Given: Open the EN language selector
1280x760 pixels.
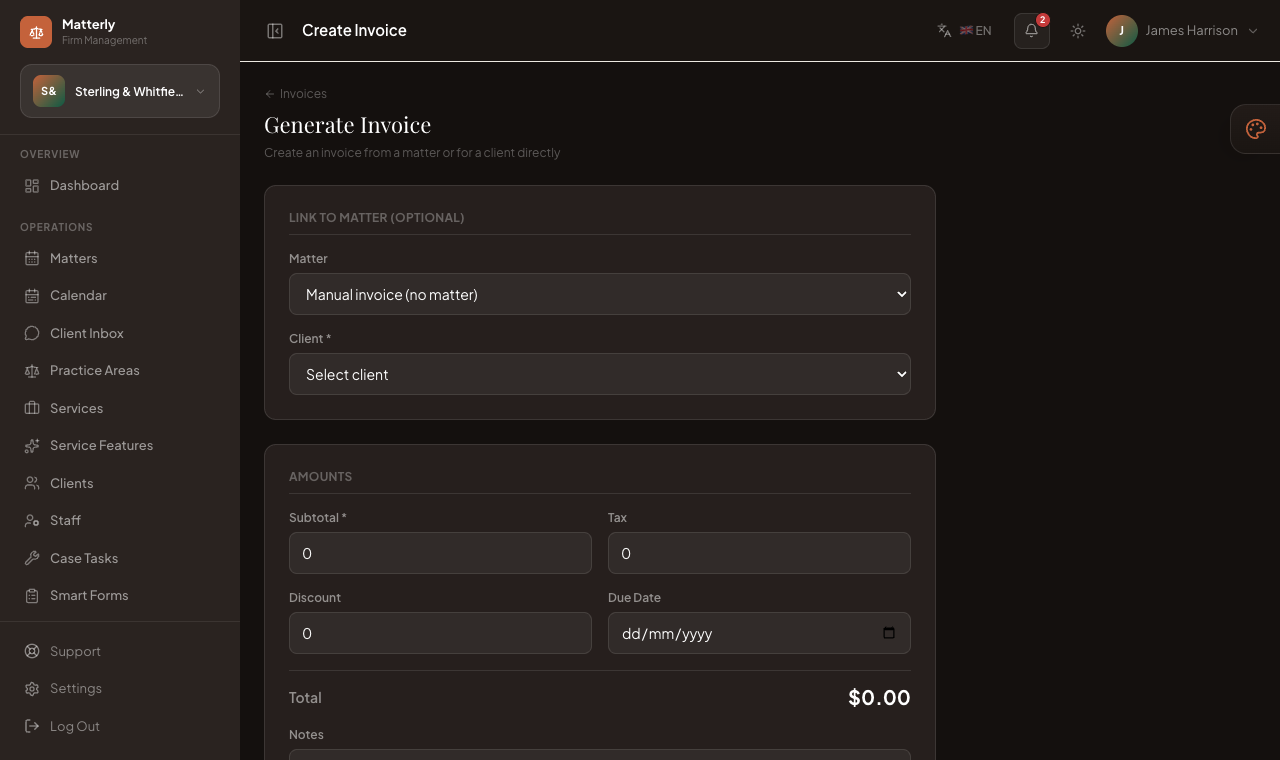Looking at the screenshot, I should pyautogui.click(x=965, y=31).
